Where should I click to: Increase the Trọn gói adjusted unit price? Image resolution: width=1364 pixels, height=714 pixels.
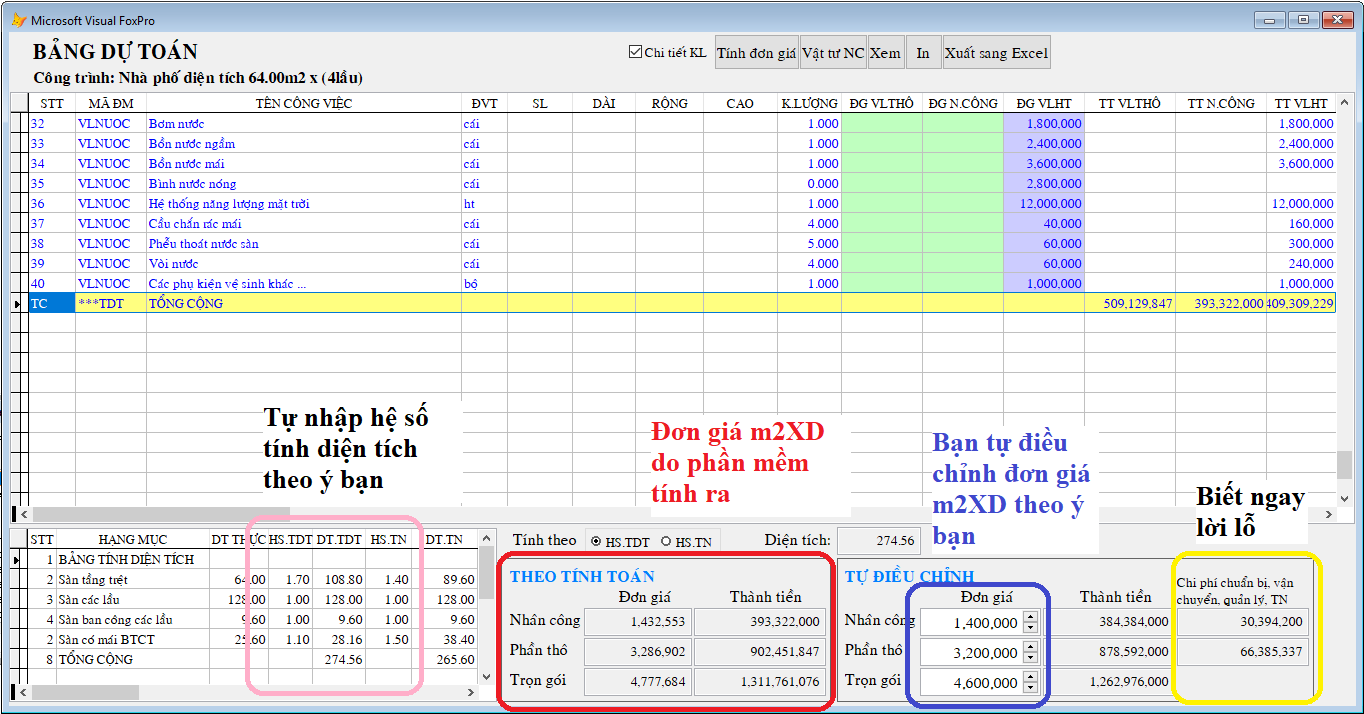click(x=1031, y=678)
